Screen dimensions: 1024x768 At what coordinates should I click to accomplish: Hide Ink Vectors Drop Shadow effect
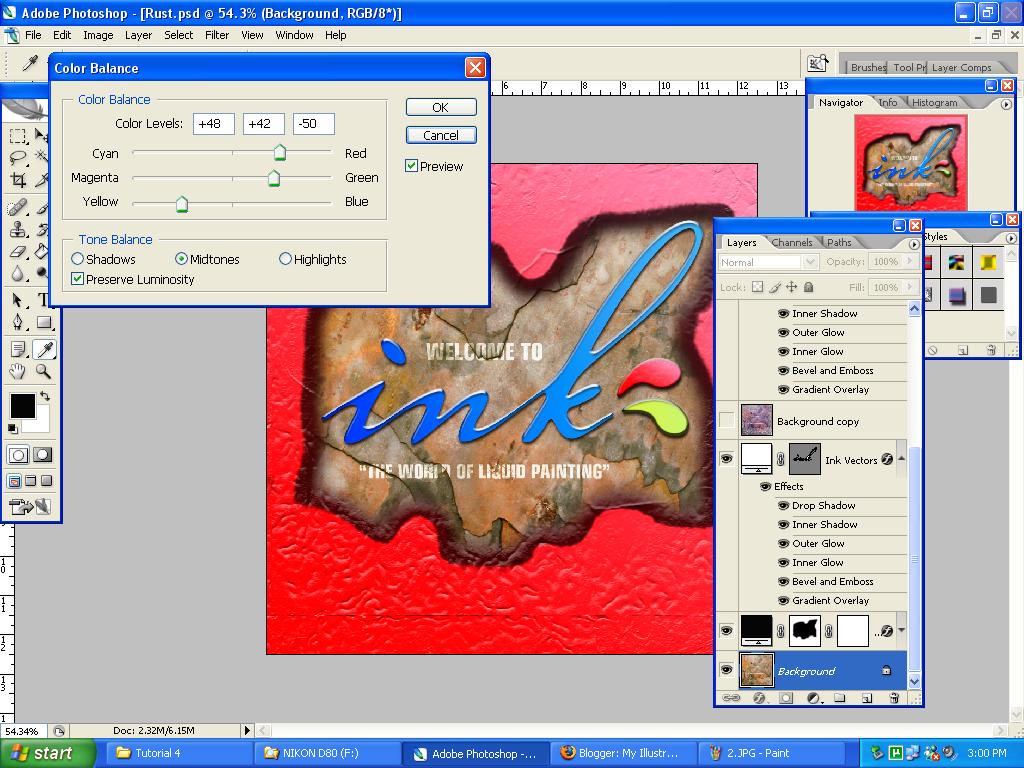[x=783, y=505]
